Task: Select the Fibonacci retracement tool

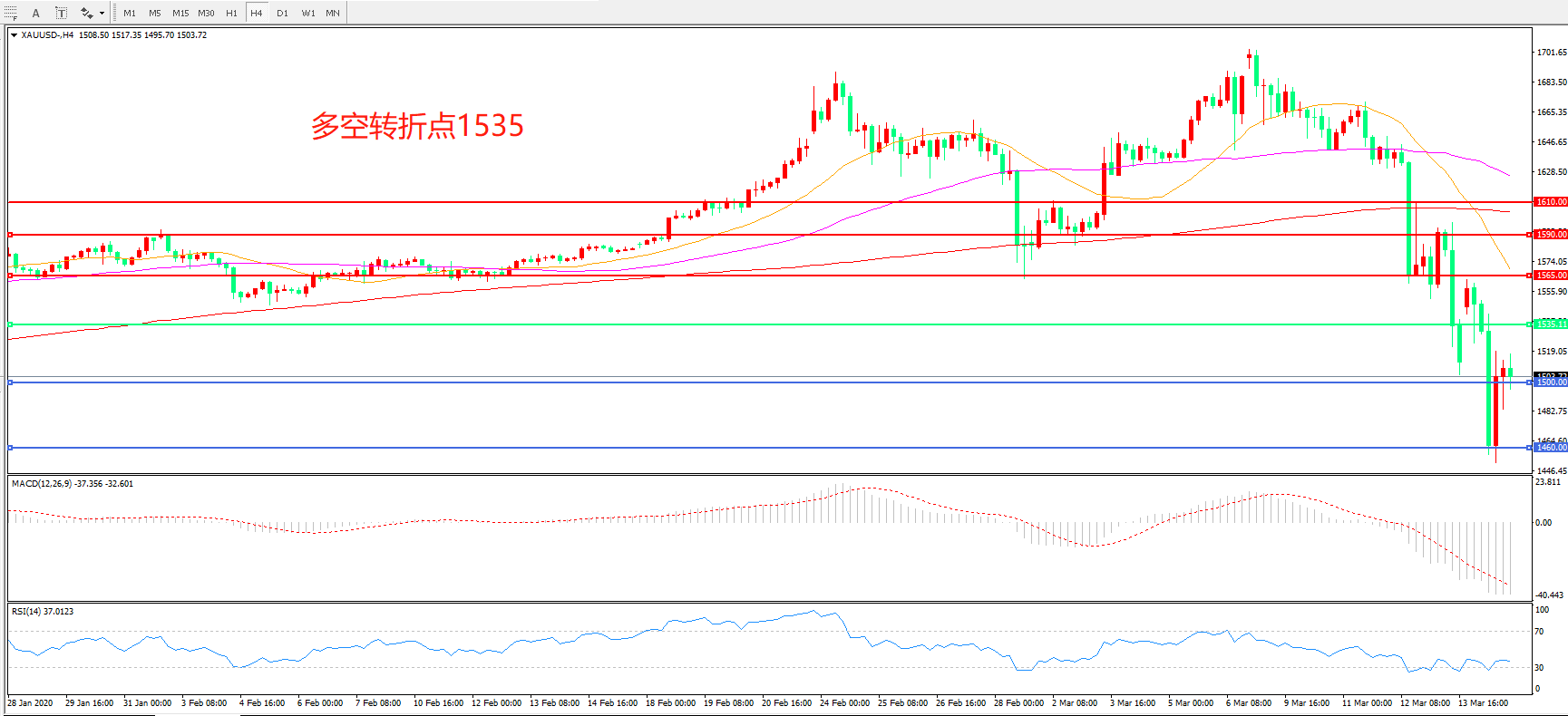Action: (11, 13)
